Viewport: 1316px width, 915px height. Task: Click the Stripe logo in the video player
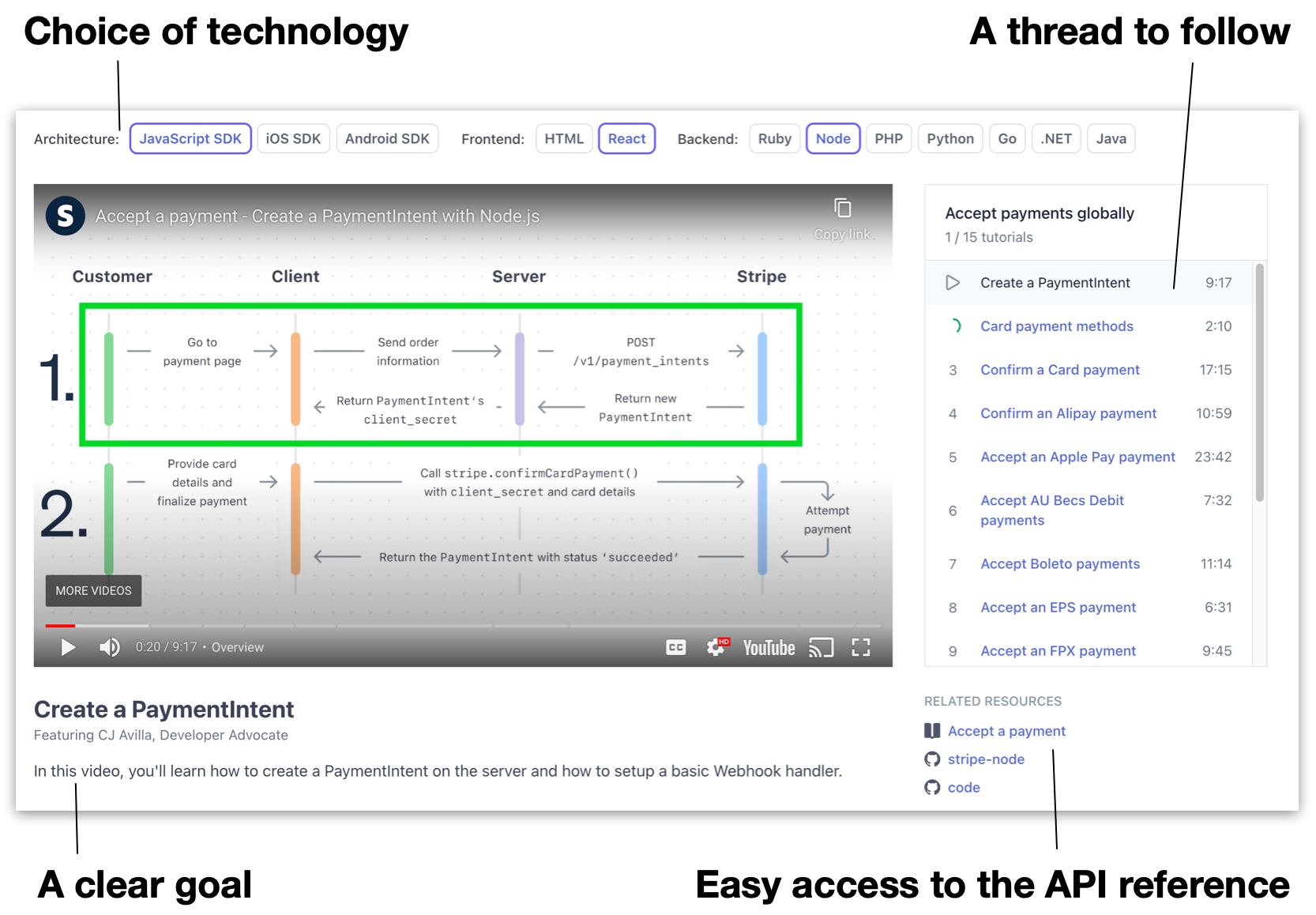pos(66,215)
